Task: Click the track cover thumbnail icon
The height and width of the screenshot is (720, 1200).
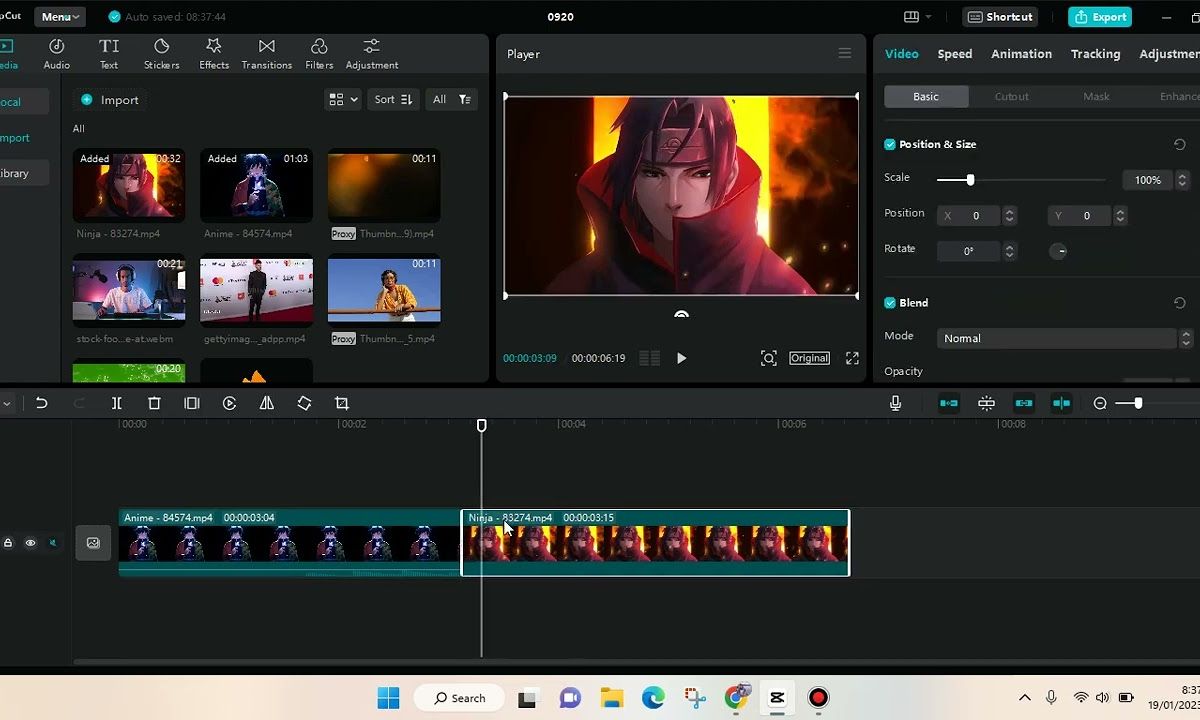Action: pos(93,543)
